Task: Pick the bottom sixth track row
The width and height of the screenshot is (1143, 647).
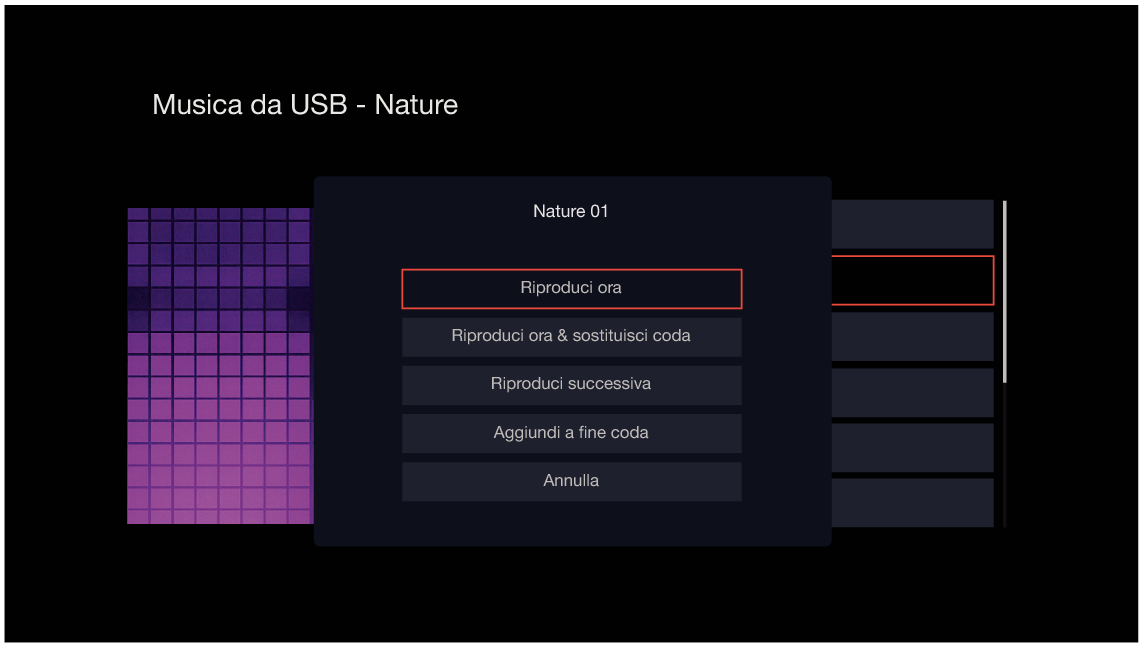Action: [x=912, y=502]
